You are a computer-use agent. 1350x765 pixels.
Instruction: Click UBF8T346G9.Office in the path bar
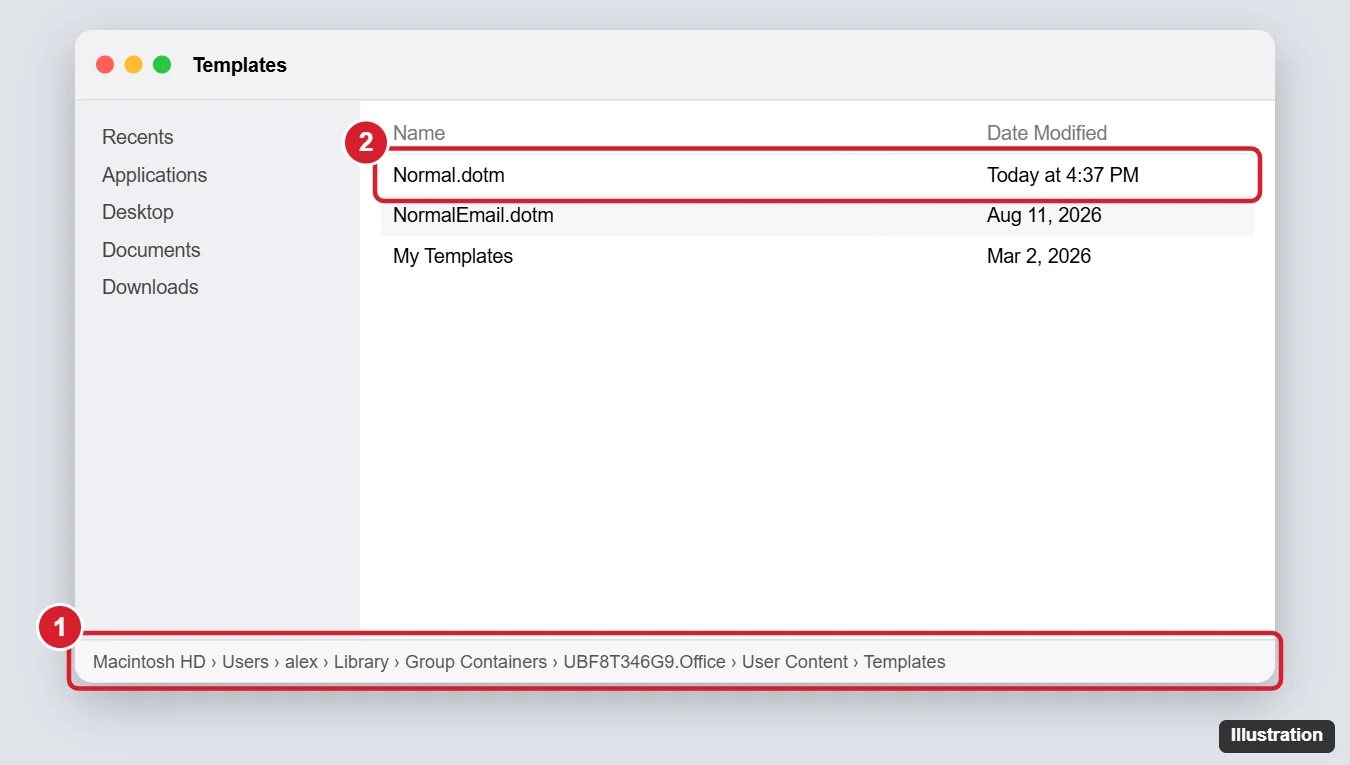[x=644, y=662]
